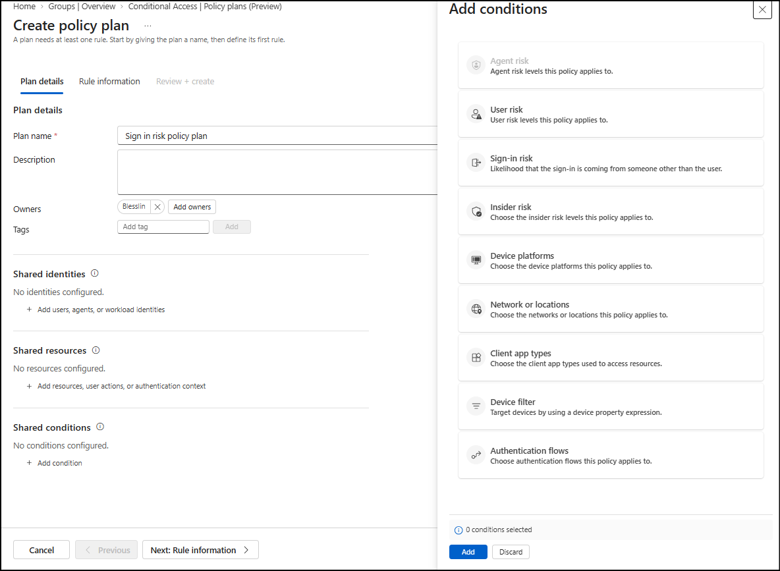Screen dimensions: 780x571
Task: Remove Blesslin from owners with X
Action: coord(157,207)
